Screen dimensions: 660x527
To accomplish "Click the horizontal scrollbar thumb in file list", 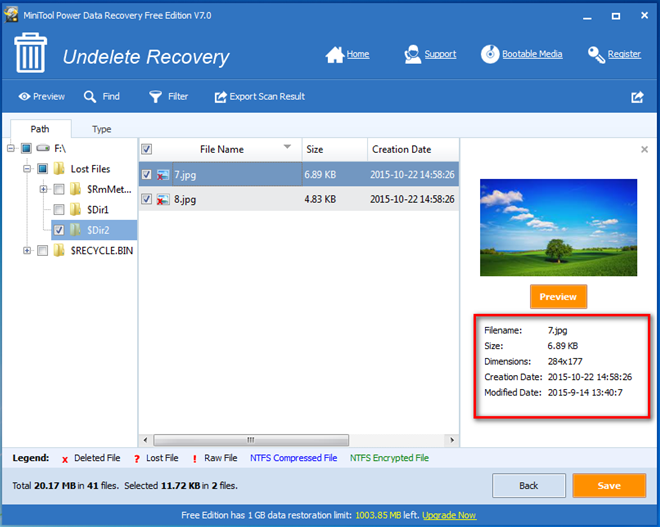I will click(x=251, y=440).
